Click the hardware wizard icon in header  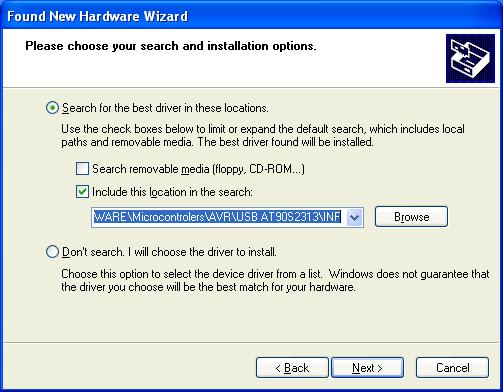click(470, 58)
